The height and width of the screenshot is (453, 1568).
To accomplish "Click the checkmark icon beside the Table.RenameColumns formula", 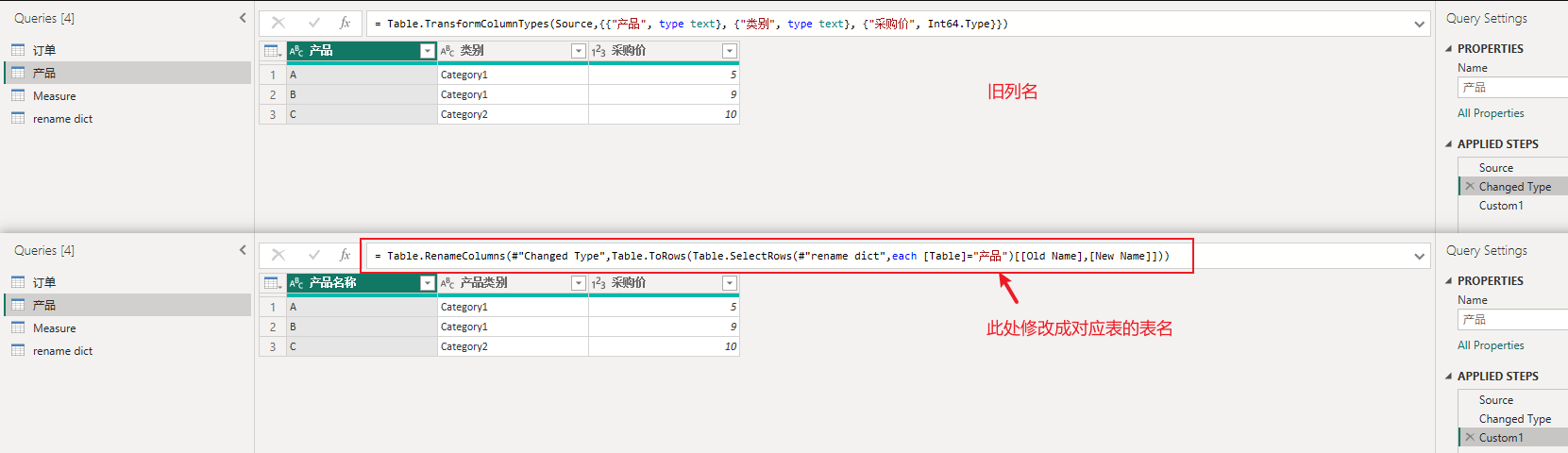I will click(x=313, y=255).
